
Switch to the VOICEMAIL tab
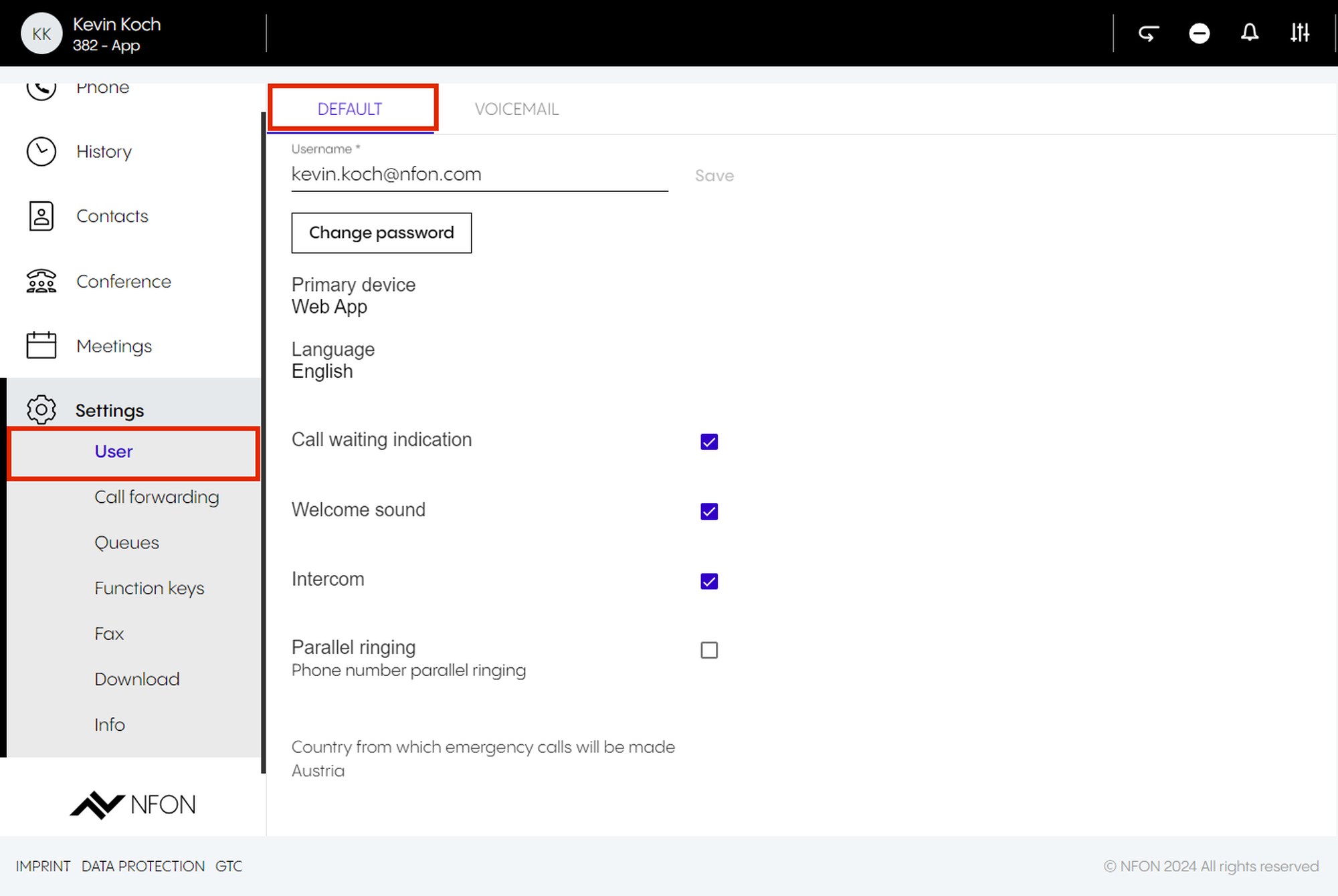(x=516, y=109)
